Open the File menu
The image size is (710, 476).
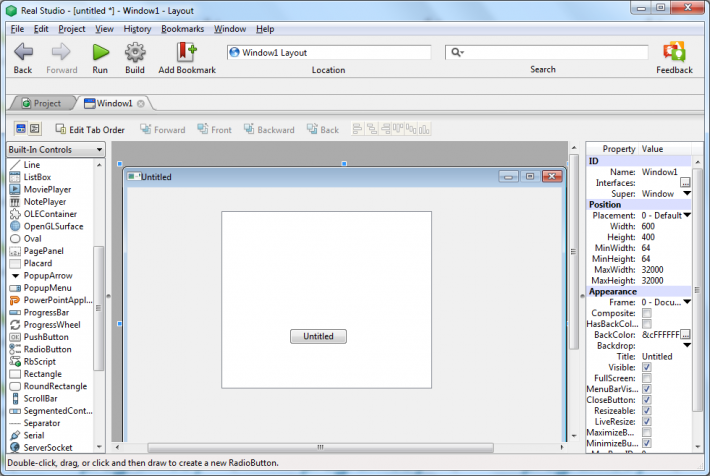(x=17, y=29)
